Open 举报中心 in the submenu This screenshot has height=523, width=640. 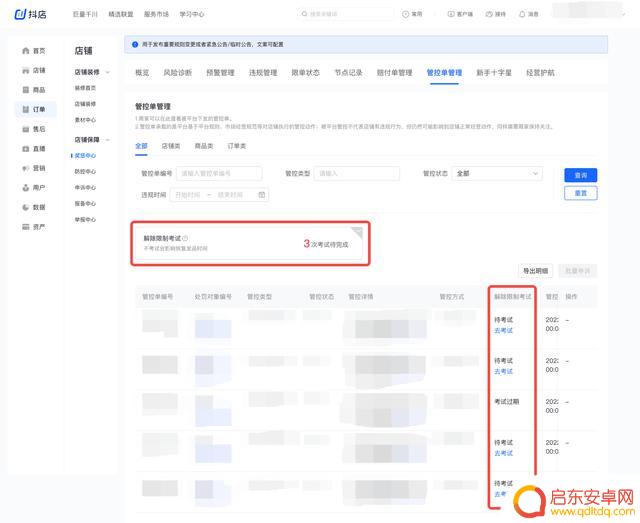85,220
